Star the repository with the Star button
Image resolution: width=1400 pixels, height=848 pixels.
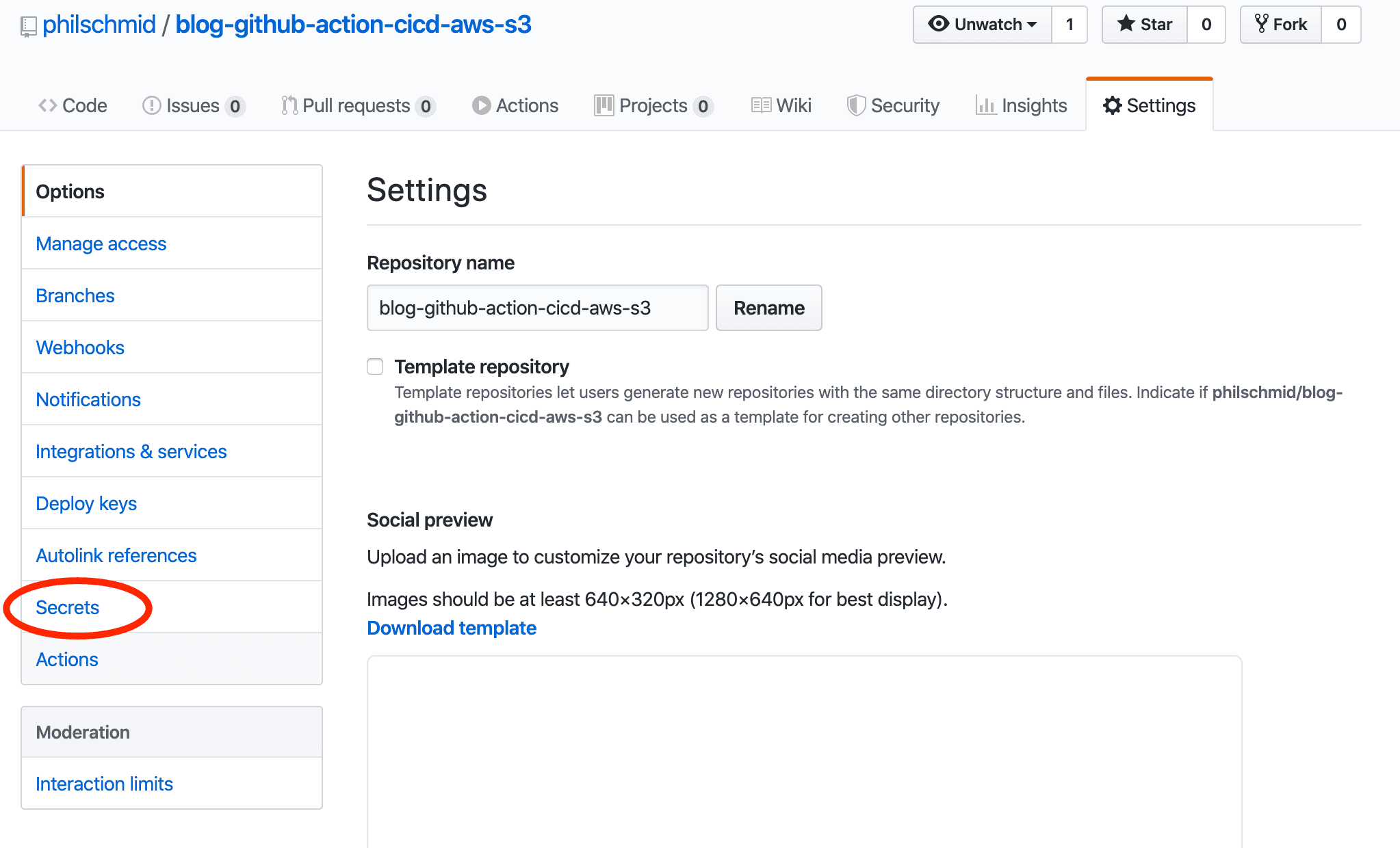click(x=1145, y=25)
